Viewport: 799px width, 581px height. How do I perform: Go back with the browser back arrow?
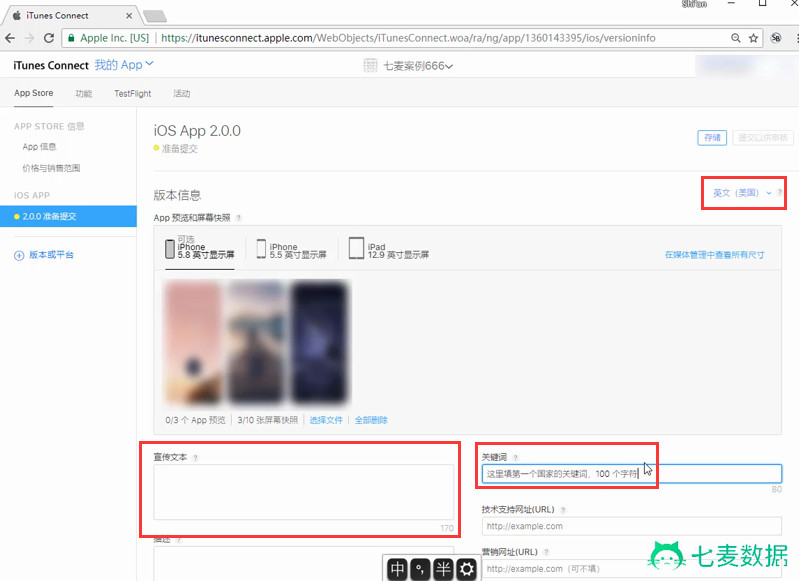pyautogui.click(x=10, y=38)
